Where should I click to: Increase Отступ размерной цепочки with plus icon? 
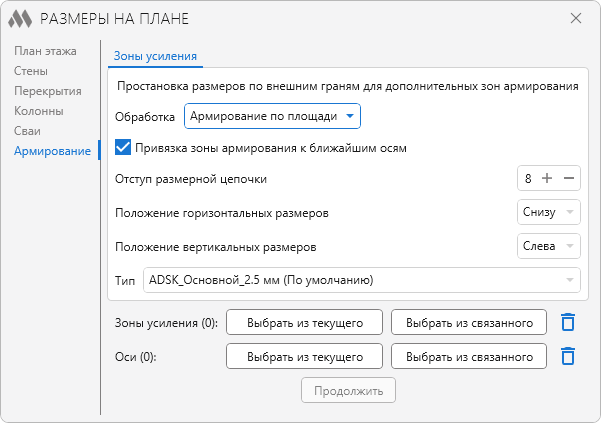tap(547, 178)
